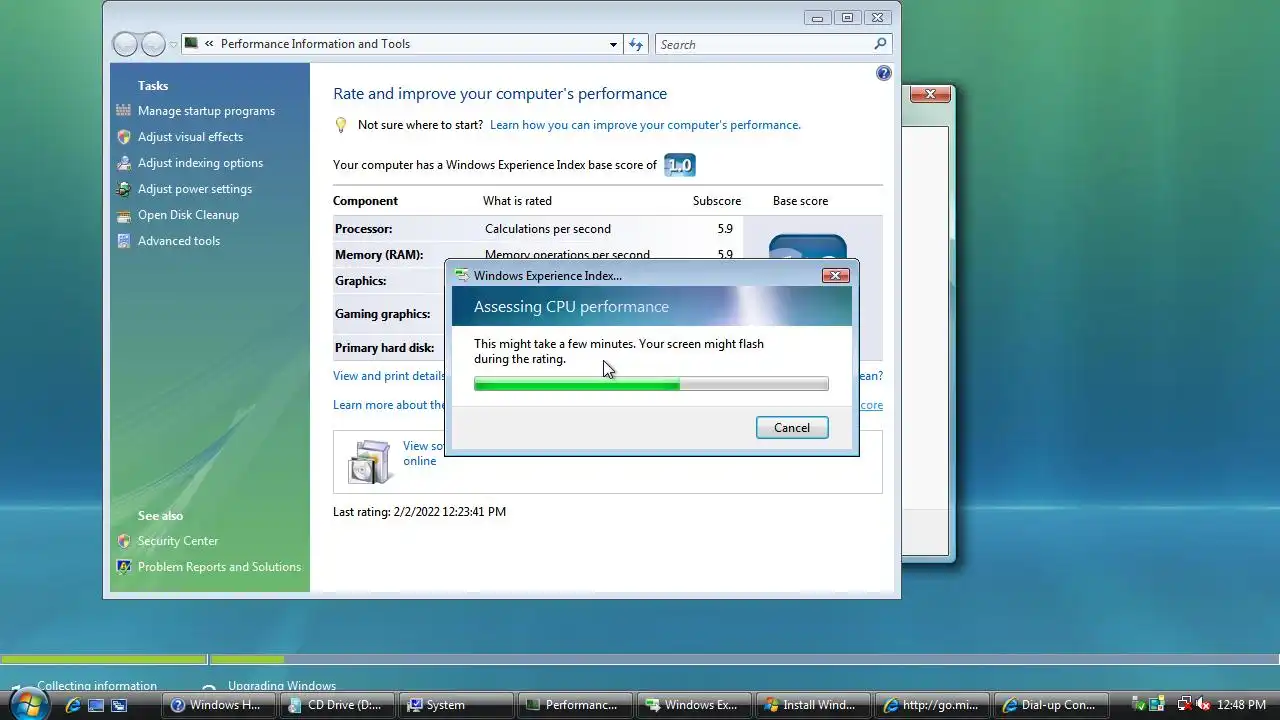The width and height of the screenshot is (1280, 720).
Task: Click the assessment progress bar
Action: (x=651, y=384)
